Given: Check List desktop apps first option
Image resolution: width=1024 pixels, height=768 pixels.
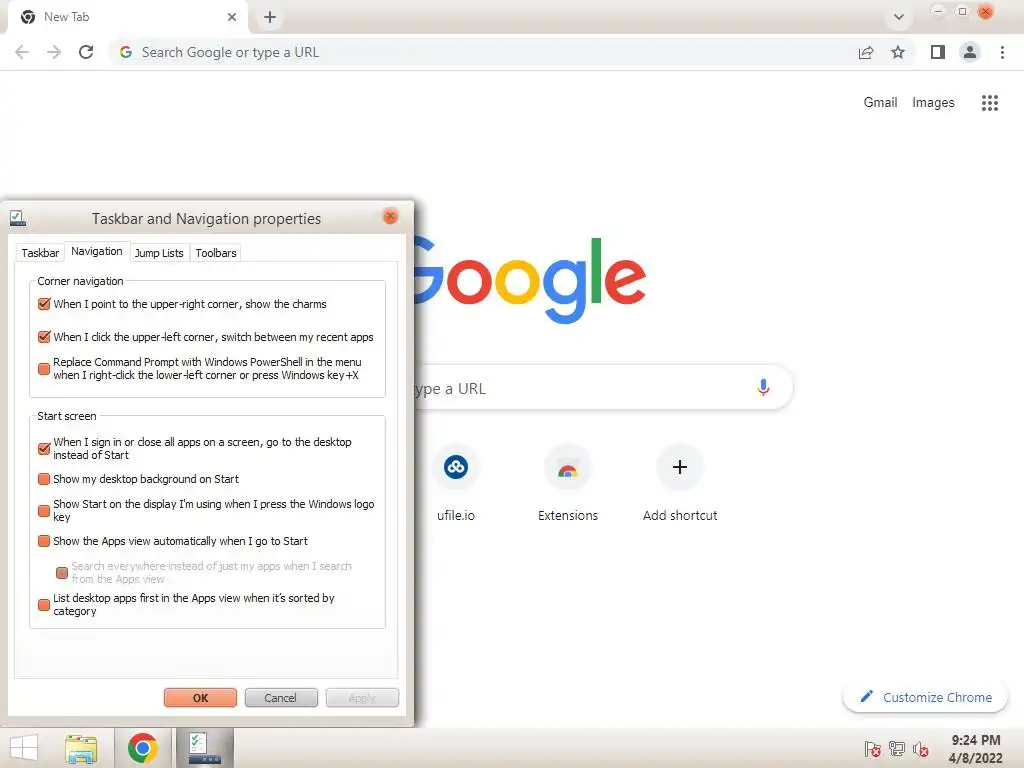Looking at the screenshot, I should pos(44,605).
